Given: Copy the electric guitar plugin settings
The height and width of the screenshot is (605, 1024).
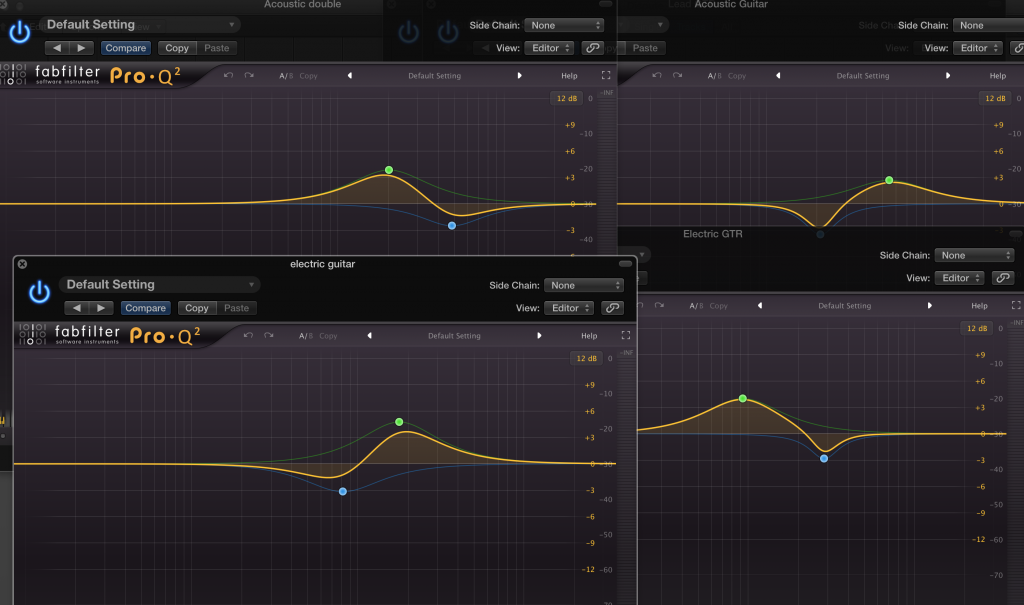Looking at the screenshot, I should tap(196, 308).
